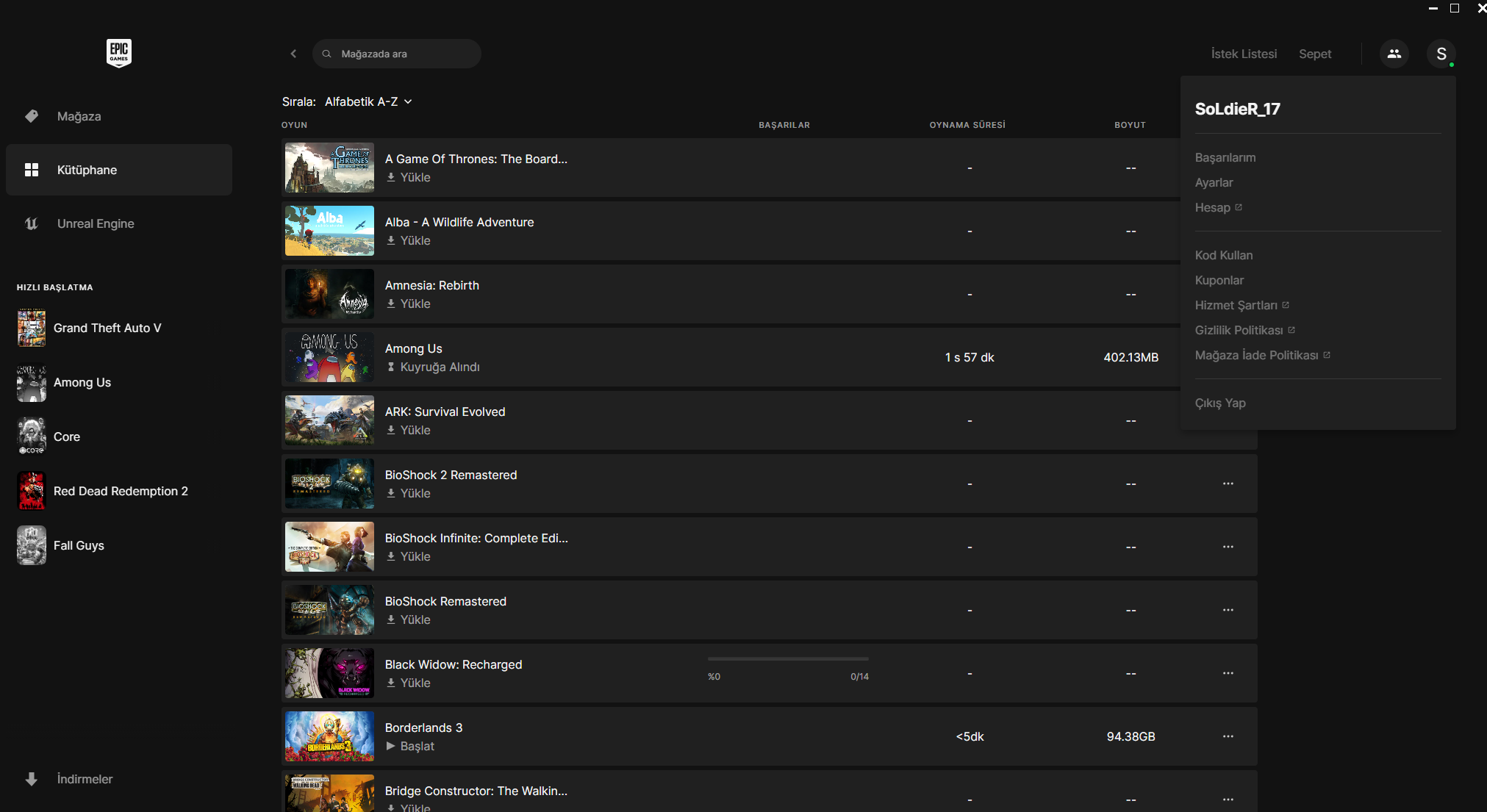
Task: Open the friends list icon
Action: click(1394, 54)
